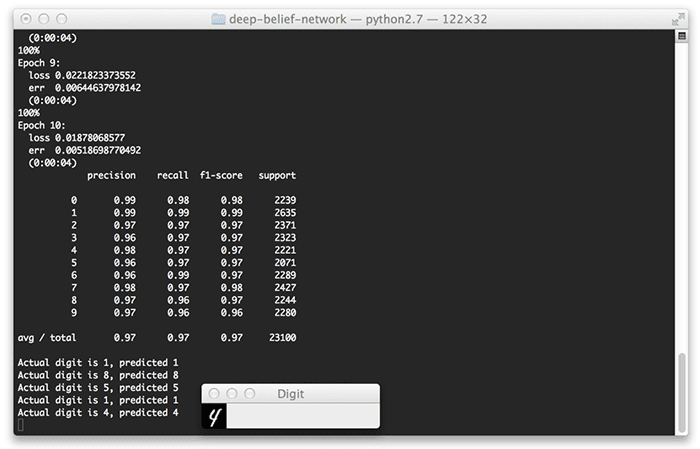Zoom the deep-belief-network terminal window
The width and height of the screenshot is (700, 449).
(62, 18)
